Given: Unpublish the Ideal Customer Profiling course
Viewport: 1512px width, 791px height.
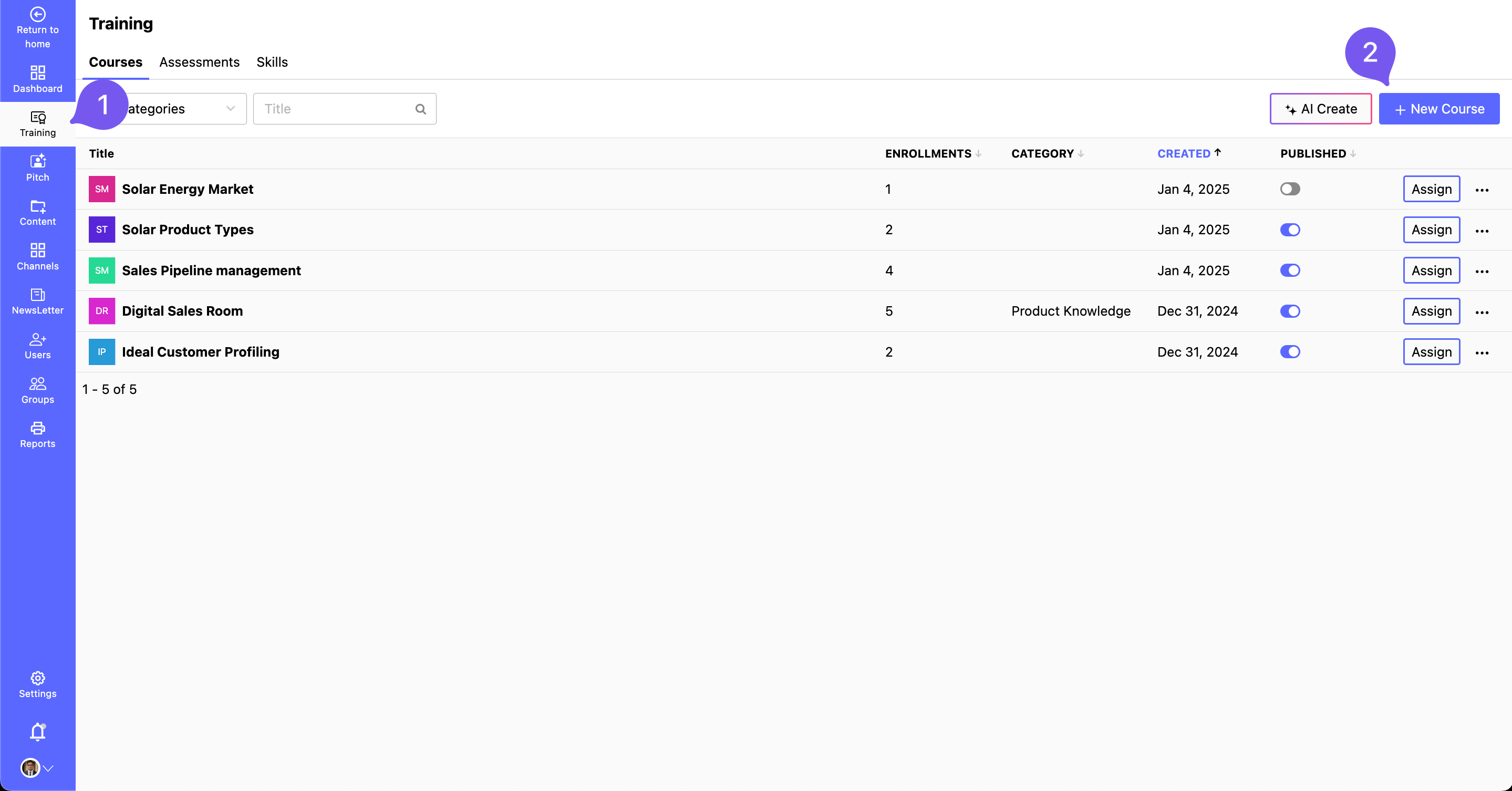Looking at the screenshot, I should [x=1290, y=351].
